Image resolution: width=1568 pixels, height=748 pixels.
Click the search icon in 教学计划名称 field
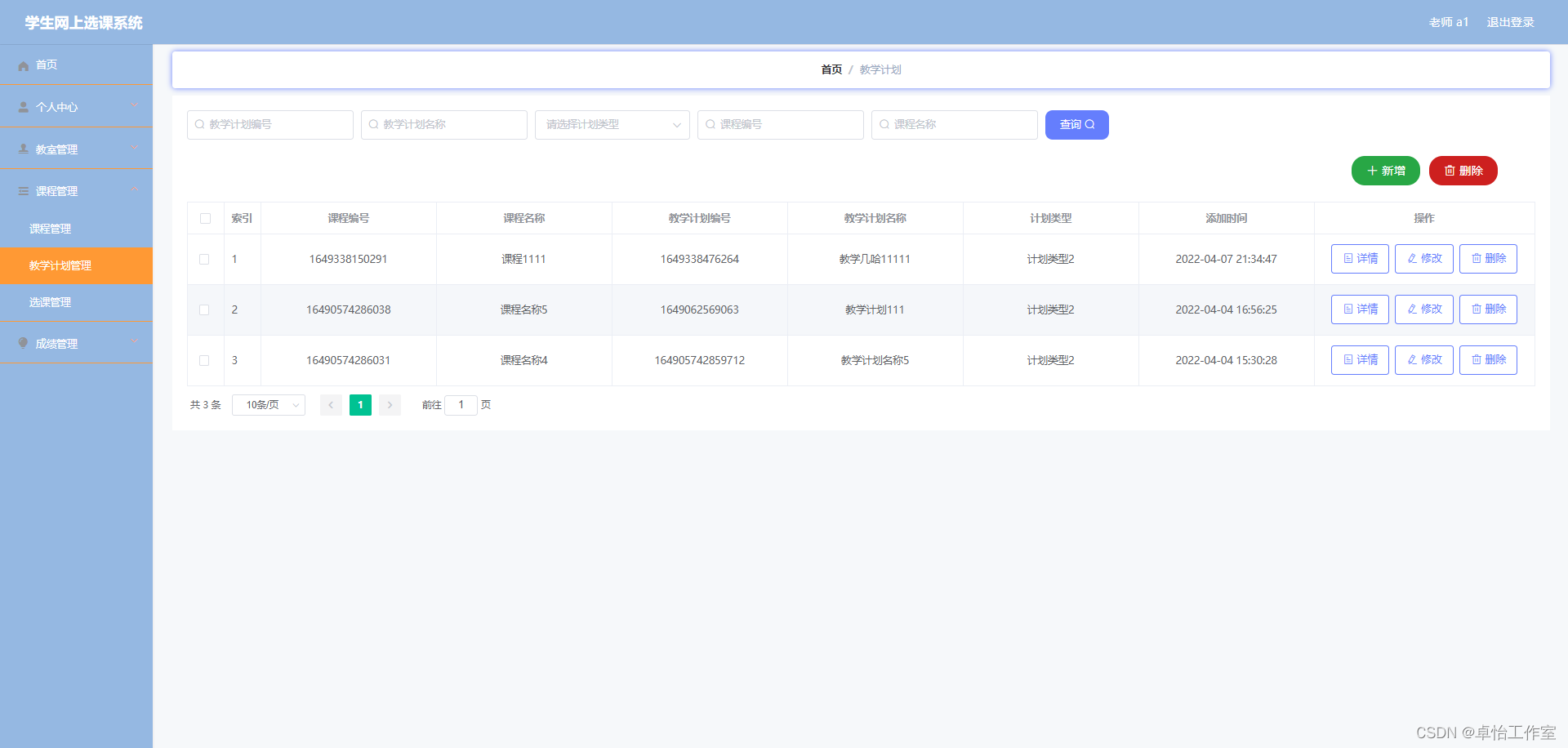point(373,125)
